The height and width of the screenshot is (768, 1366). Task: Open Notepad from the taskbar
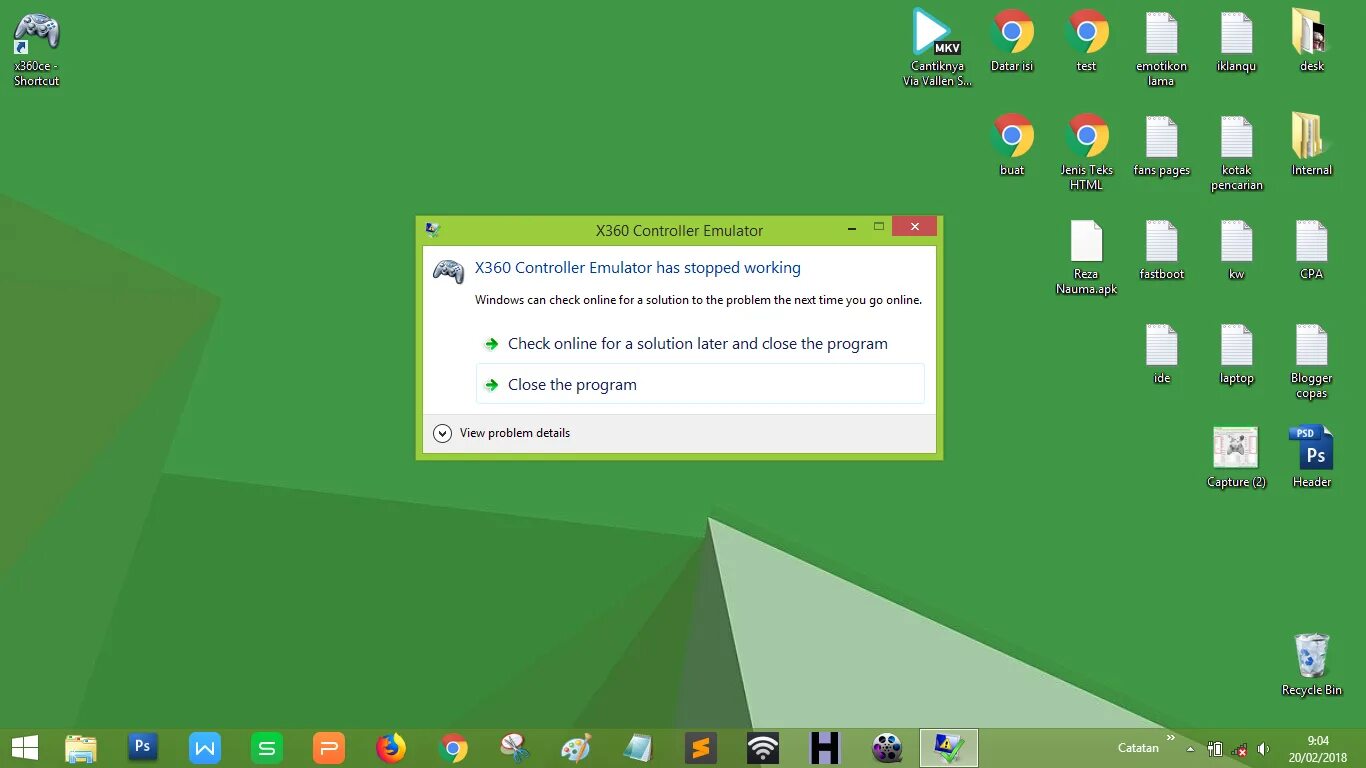click(639, 748)
